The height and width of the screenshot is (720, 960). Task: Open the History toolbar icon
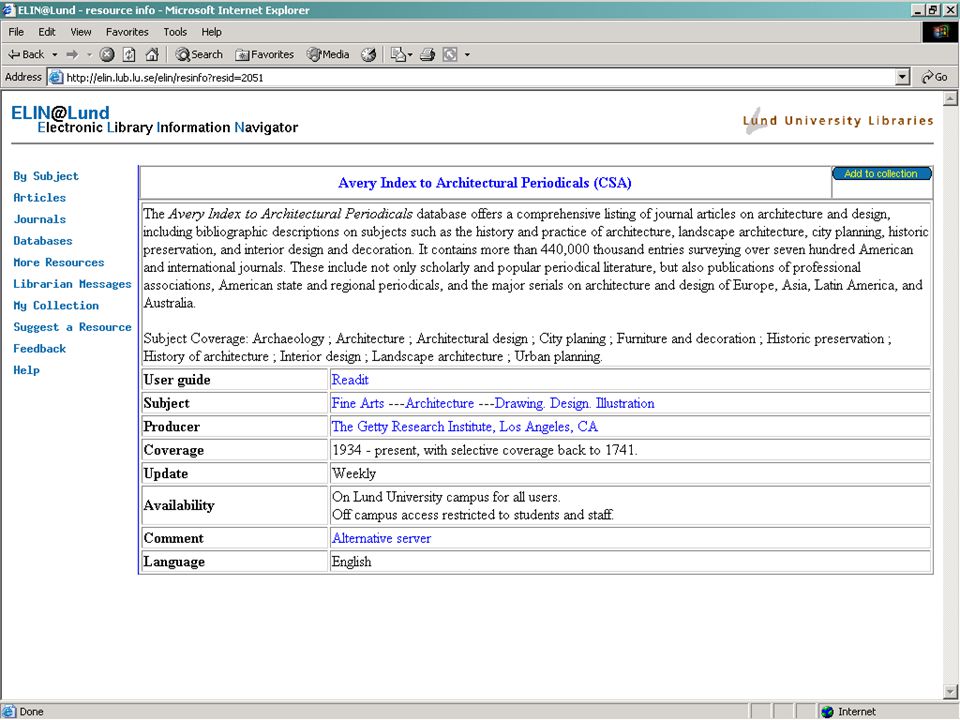(x=368, y=54)
